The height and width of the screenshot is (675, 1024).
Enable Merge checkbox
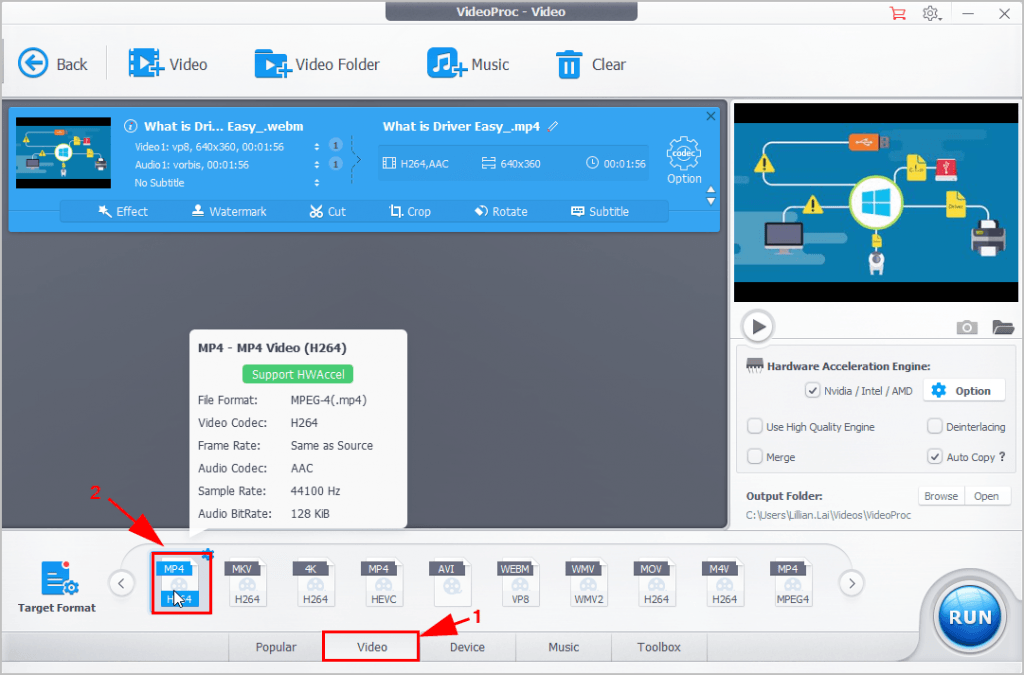(x=754, y=456)
